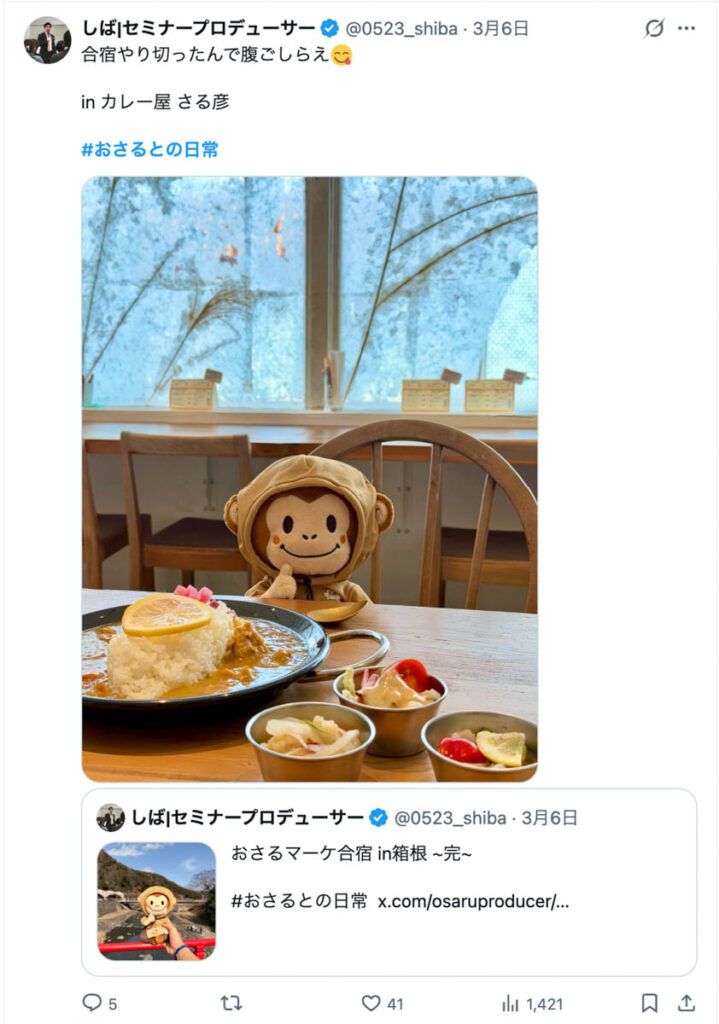Open hashtag #おさるとの日常
The image size is (719, 1024).
[150, 150]
